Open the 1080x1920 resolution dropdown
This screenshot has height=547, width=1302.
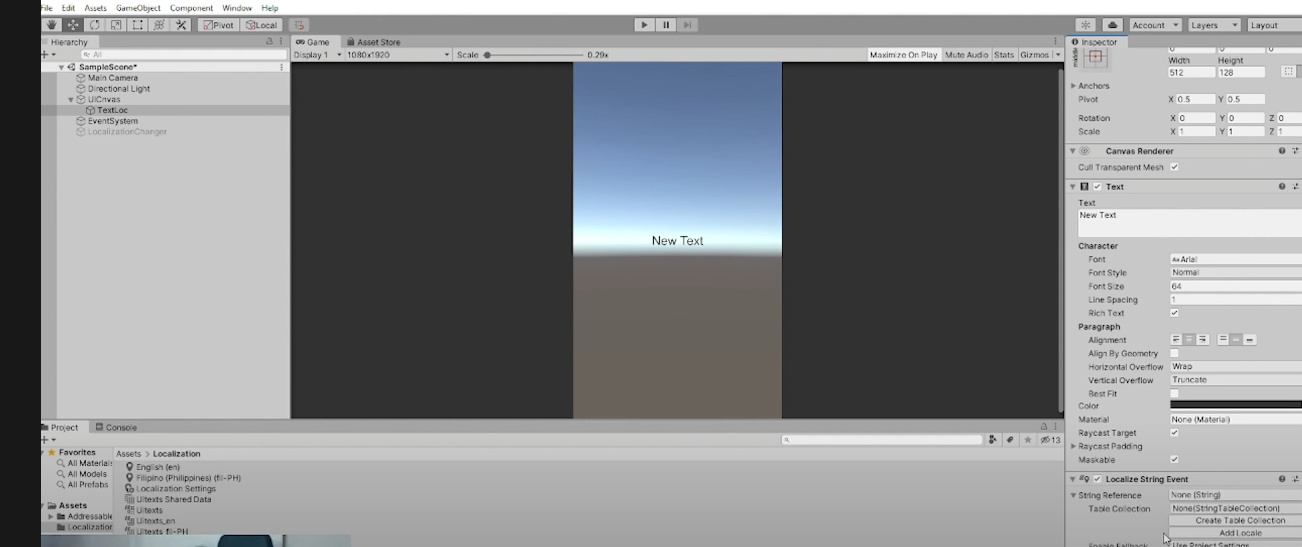coord(398,55)
